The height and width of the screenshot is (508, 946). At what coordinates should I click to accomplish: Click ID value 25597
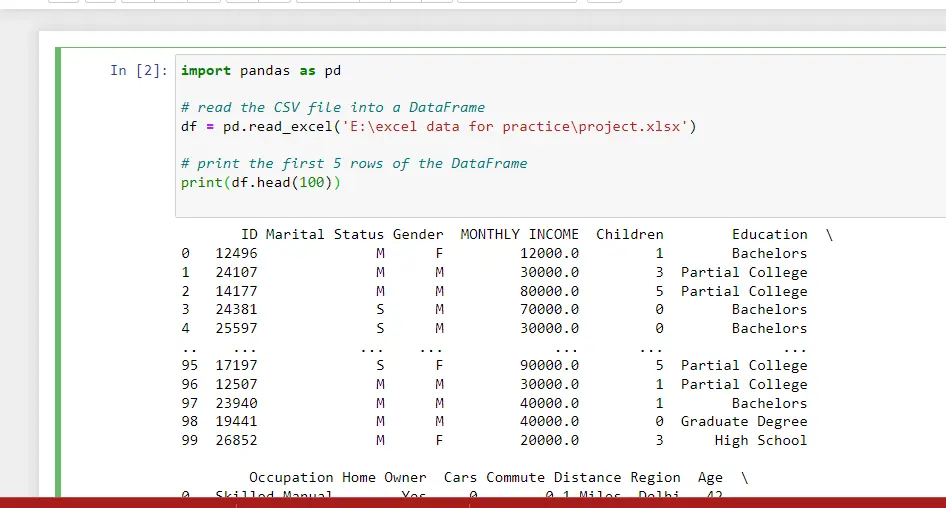236,329
